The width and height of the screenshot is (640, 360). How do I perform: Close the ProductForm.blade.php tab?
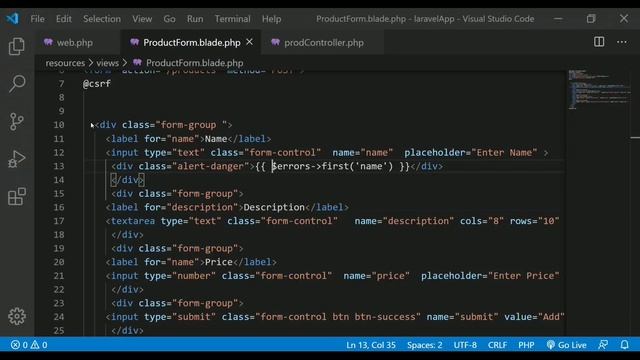tap(249, 42)
